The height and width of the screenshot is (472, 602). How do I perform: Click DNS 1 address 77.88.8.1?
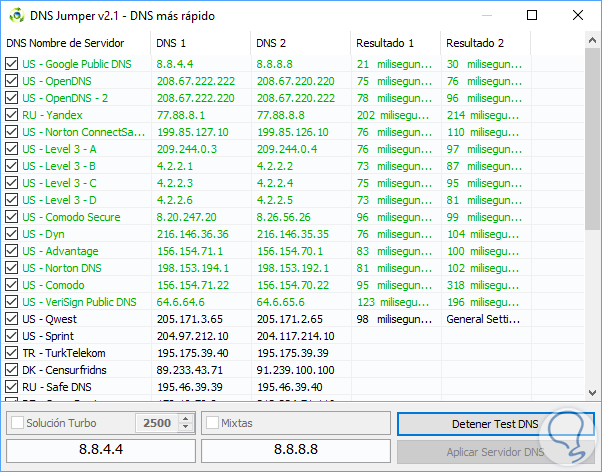pyautogui.click(x=181, y=115)
